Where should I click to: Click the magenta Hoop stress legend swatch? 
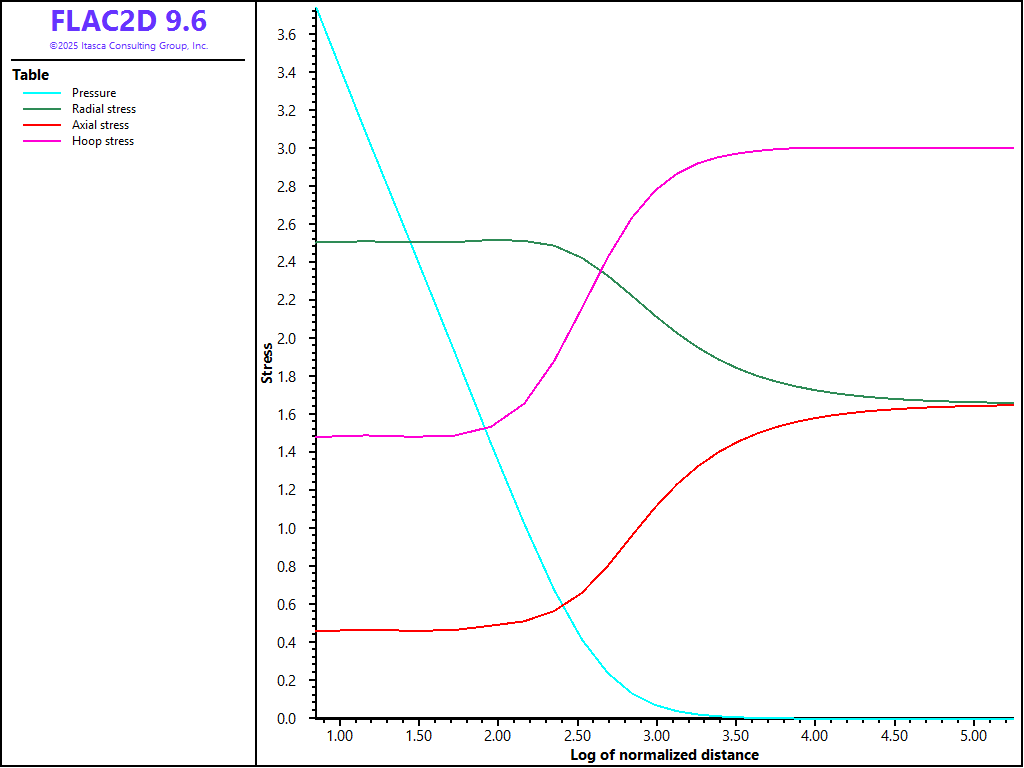click(42, 142)
